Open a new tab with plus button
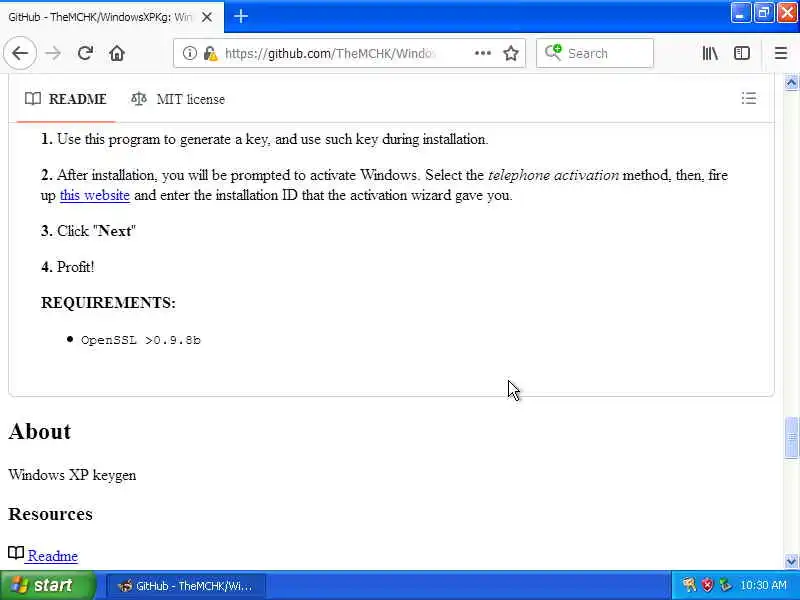The image size is (800, 600). coord(241,16)
